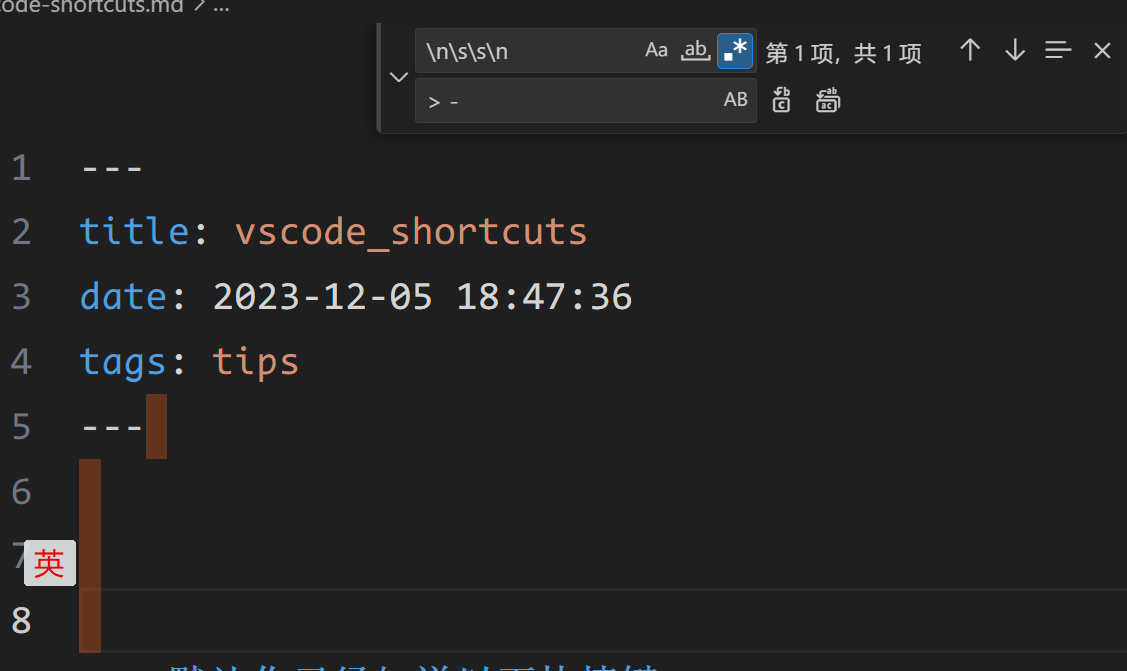Click the Replace All icon
Image resolution: width=1127 pixels, height=671 pixels.
click(827, 100)
